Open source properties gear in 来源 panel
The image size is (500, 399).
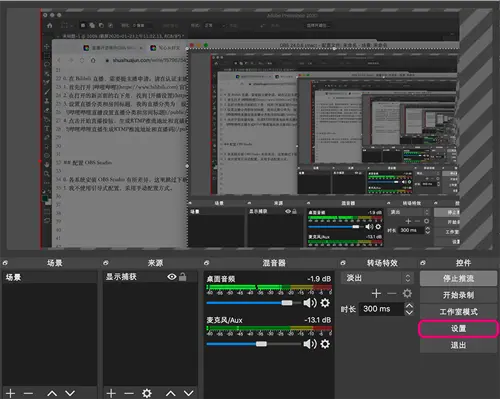pyautogui.click(x=147, y=393)
